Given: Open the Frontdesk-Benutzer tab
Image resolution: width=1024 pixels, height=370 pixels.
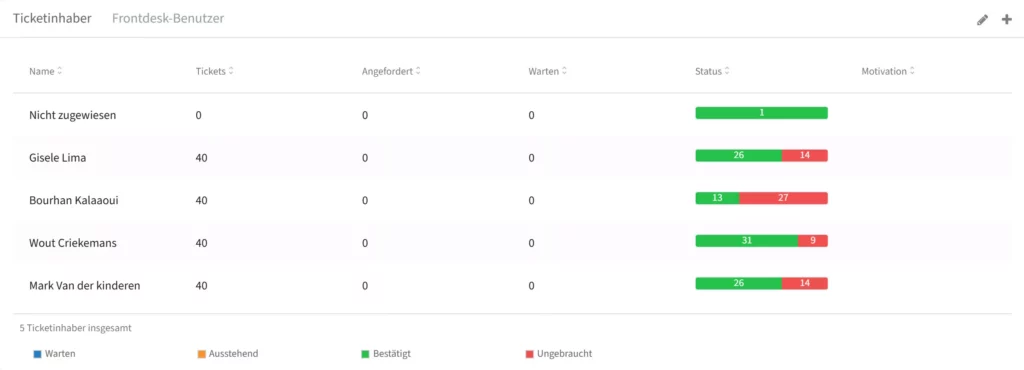Looking at the screenshot, I should point(168,18).
